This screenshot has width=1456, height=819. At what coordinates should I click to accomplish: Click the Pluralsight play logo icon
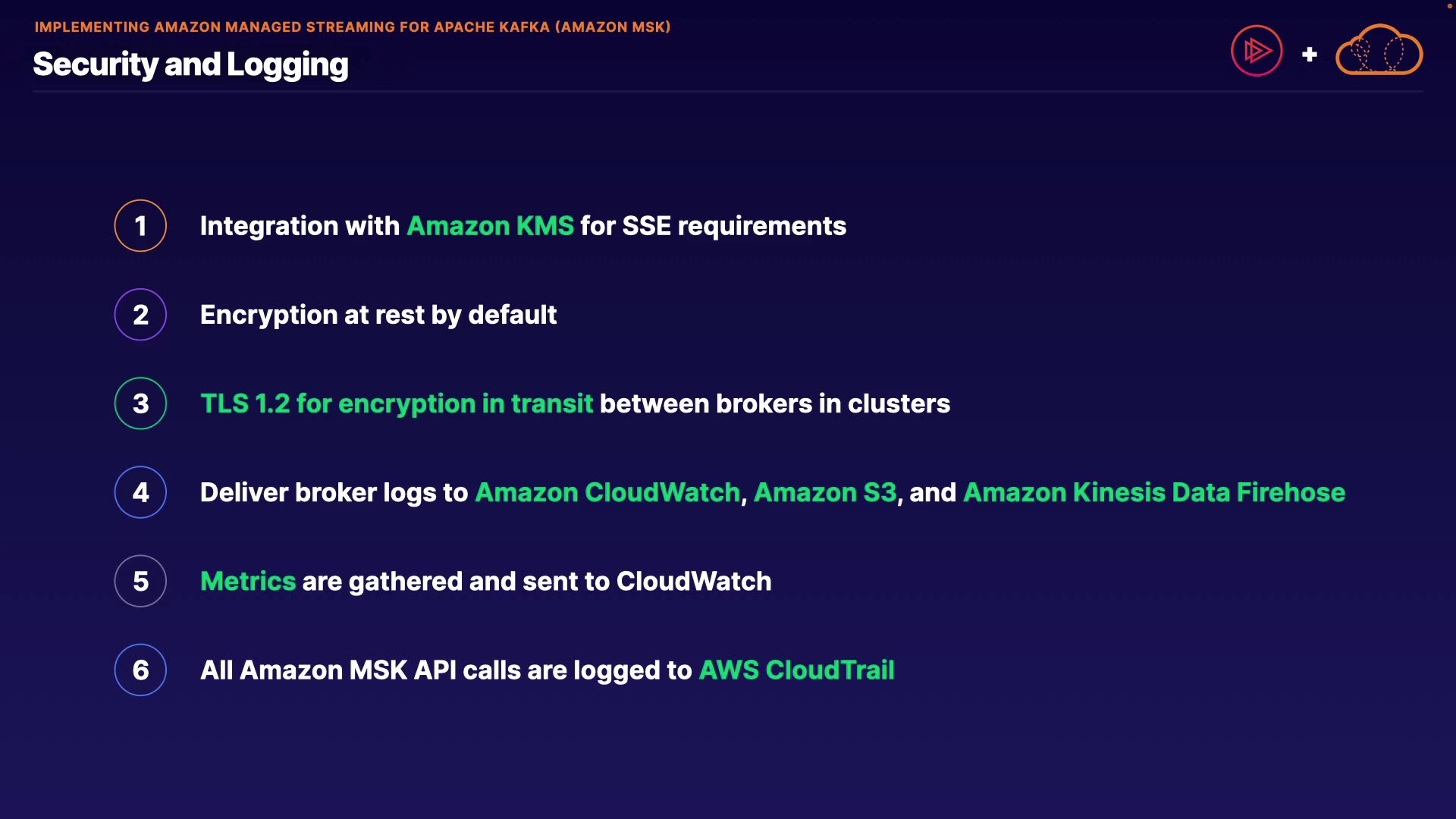(1257, 51)
